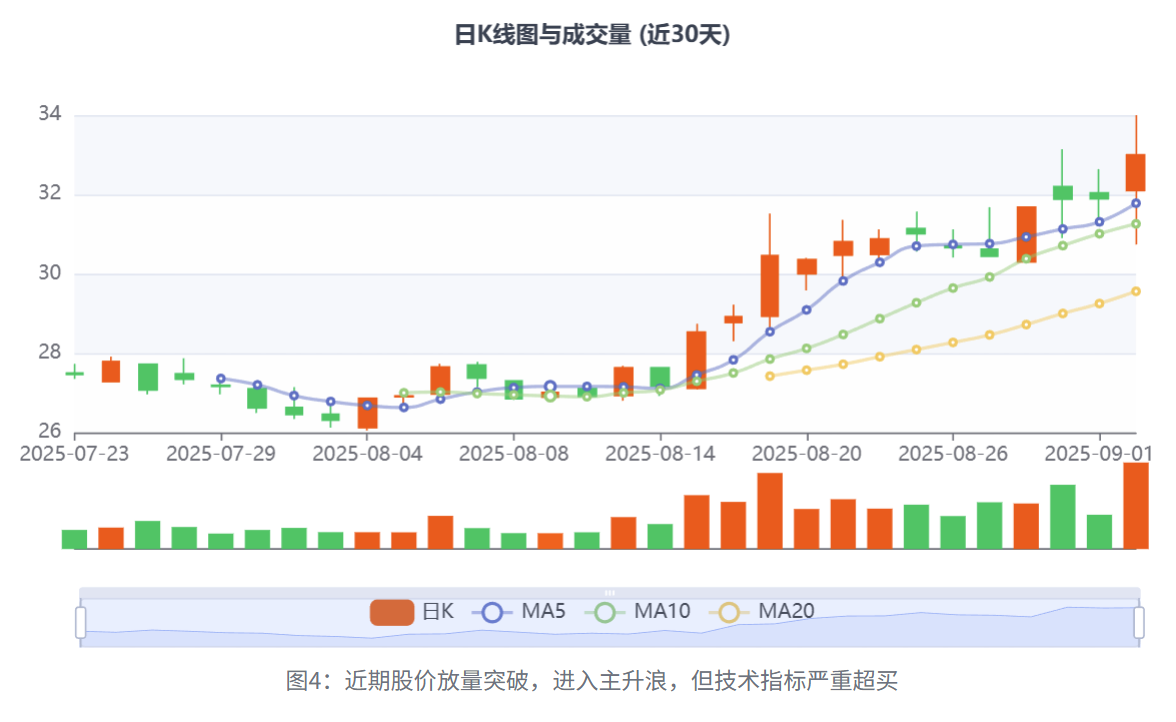Click the right handle of the zoom slider

1138,622
